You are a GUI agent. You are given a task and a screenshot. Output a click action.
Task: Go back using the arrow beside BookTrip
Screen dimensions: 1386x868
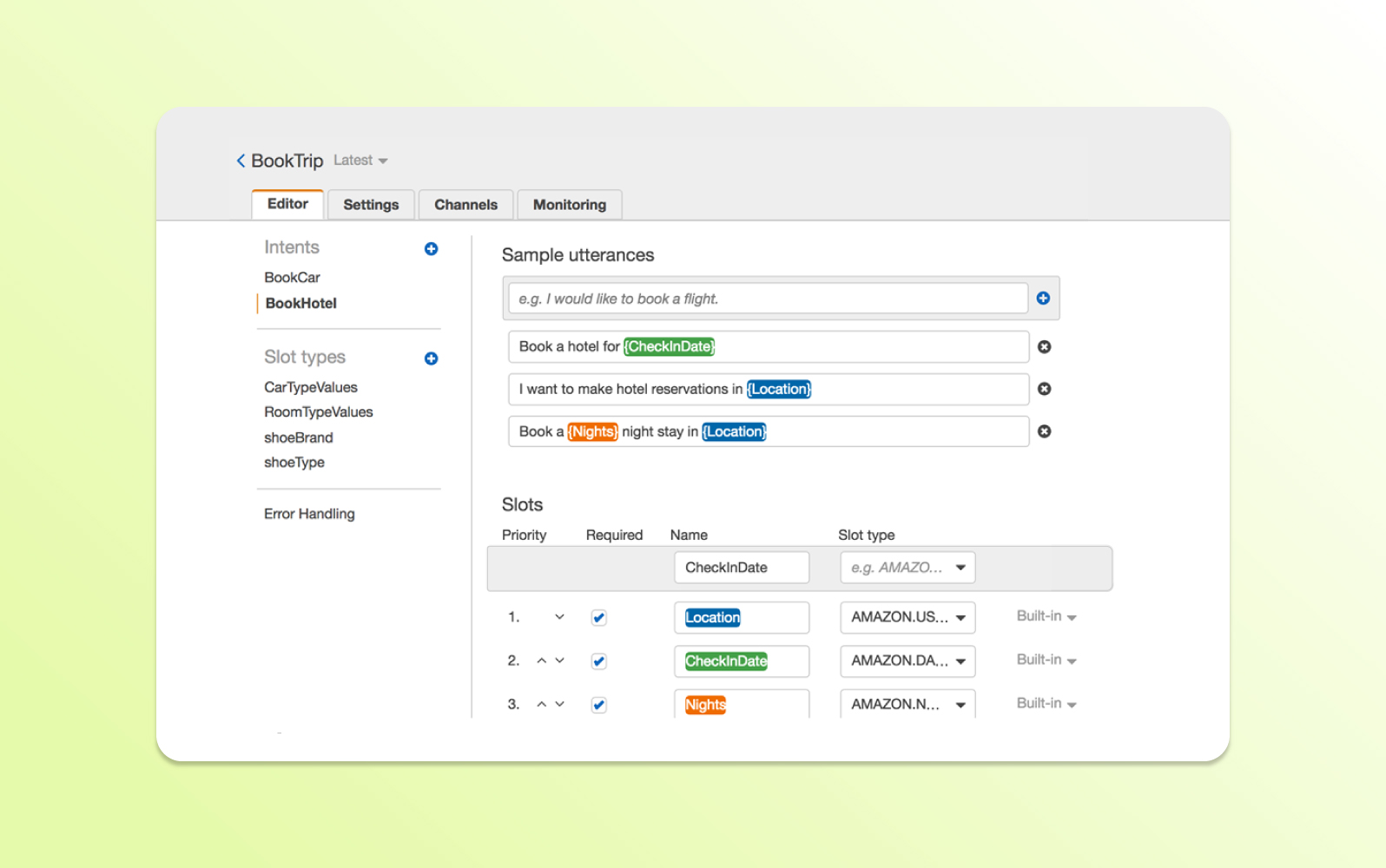241,161
